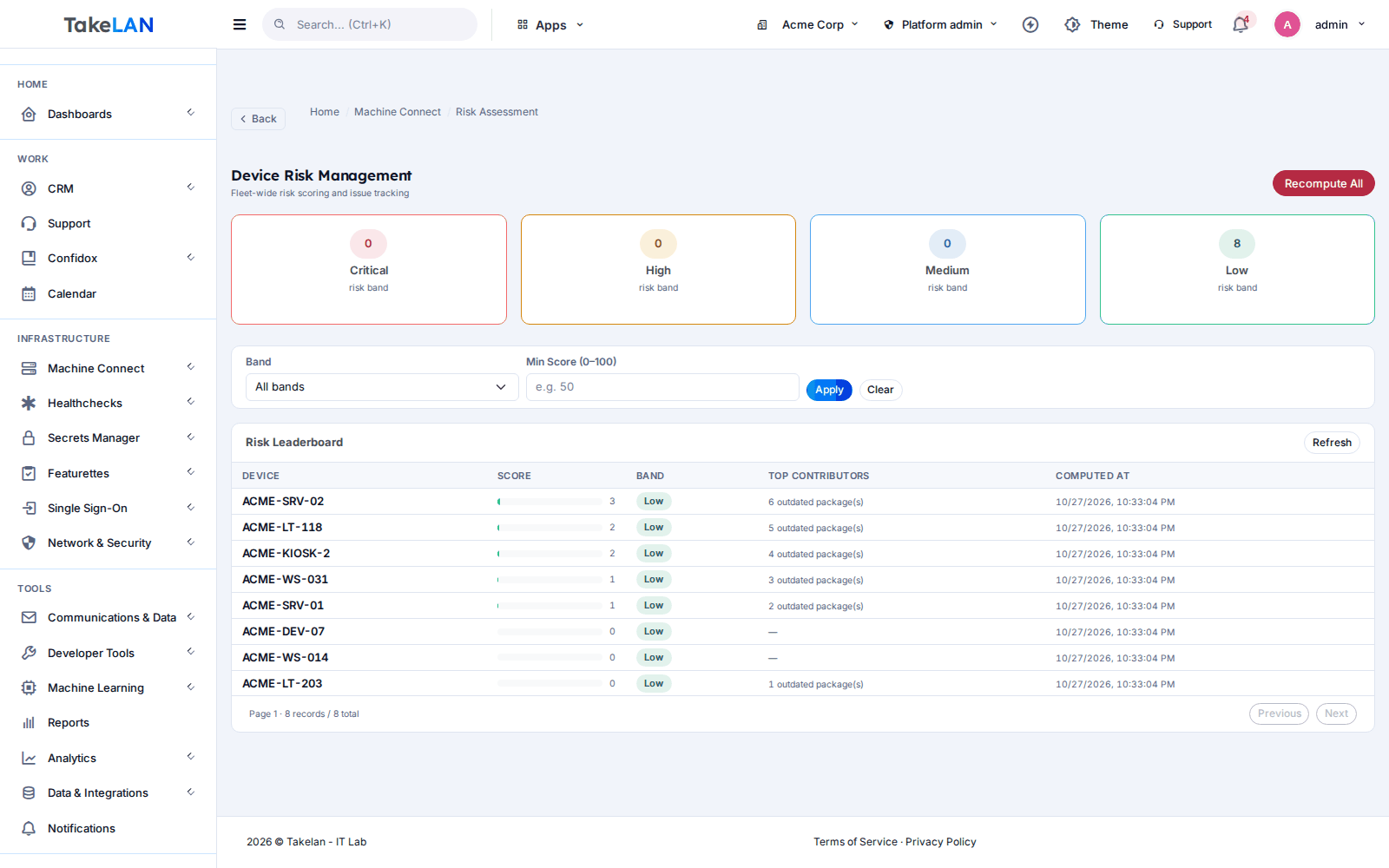Click the Apply filter button

(829, 390)
